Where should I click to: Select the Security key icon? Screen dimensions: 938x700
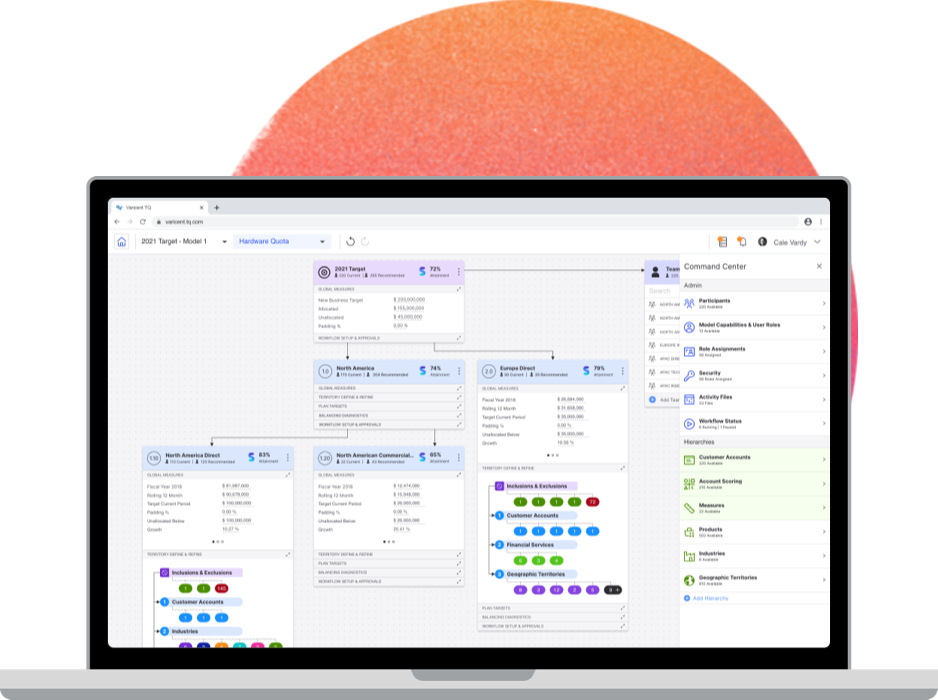[688, 375]
